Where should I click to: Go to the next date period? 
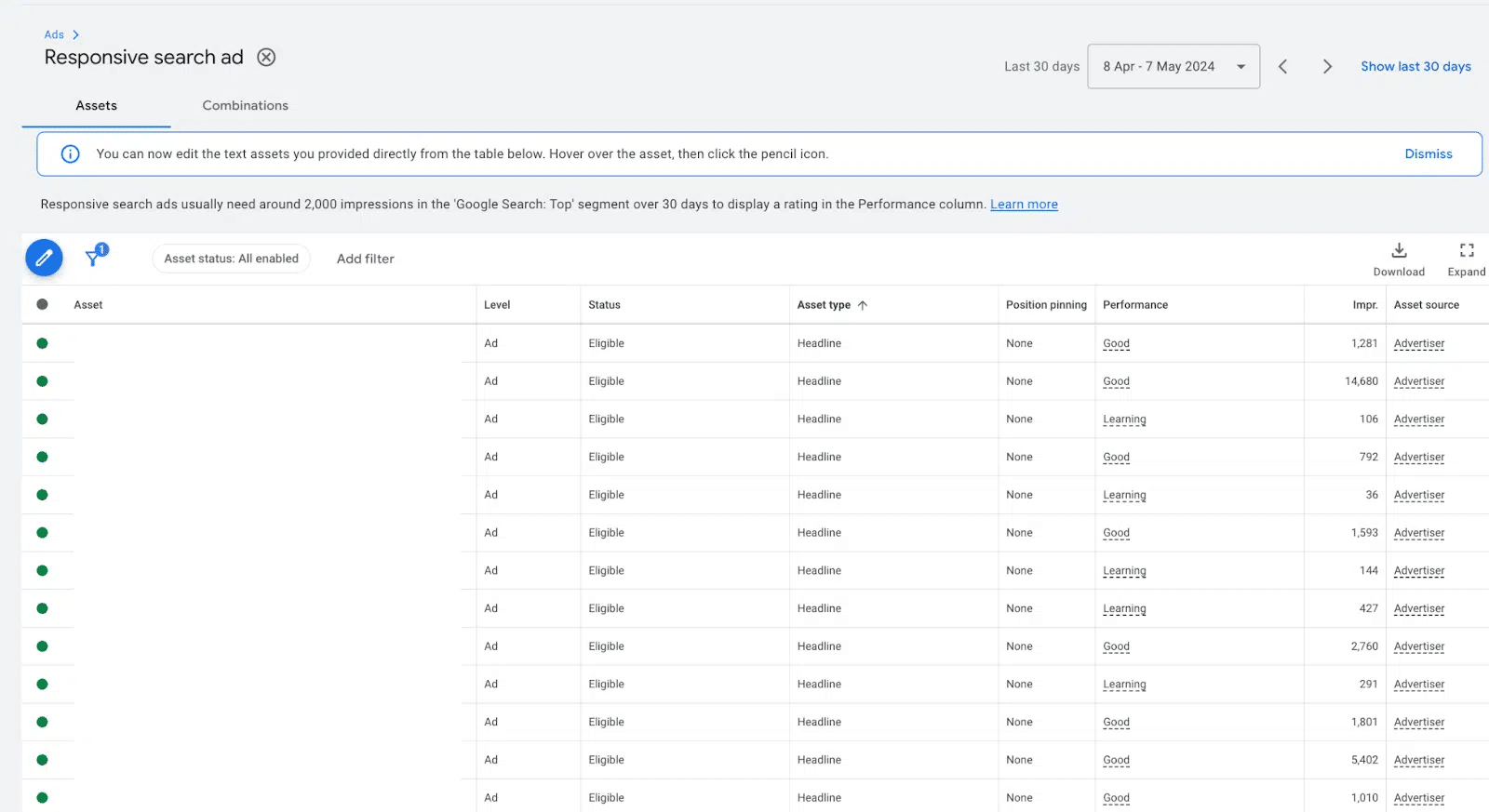(x=1327, y=67)
